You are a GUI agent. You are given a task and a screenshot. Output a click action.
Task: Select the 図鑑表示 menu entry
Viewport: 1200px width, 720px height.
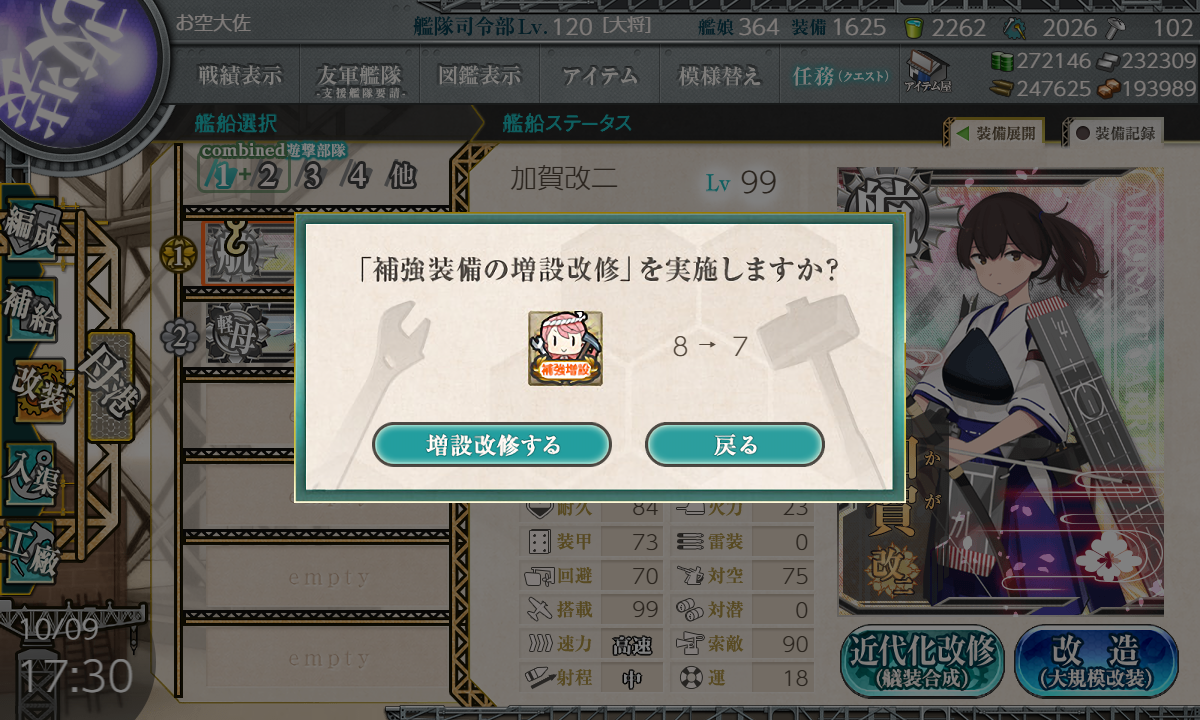[x=479, y=76]
